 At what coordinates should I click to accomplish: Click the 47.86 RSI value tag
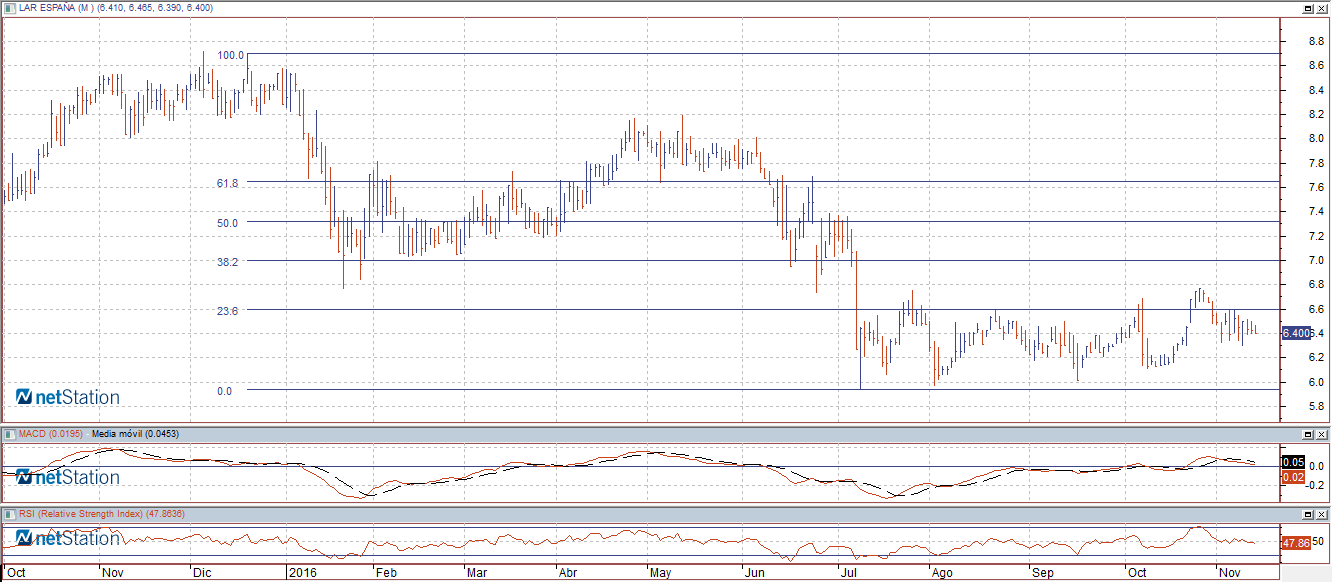coord(1296,543)
